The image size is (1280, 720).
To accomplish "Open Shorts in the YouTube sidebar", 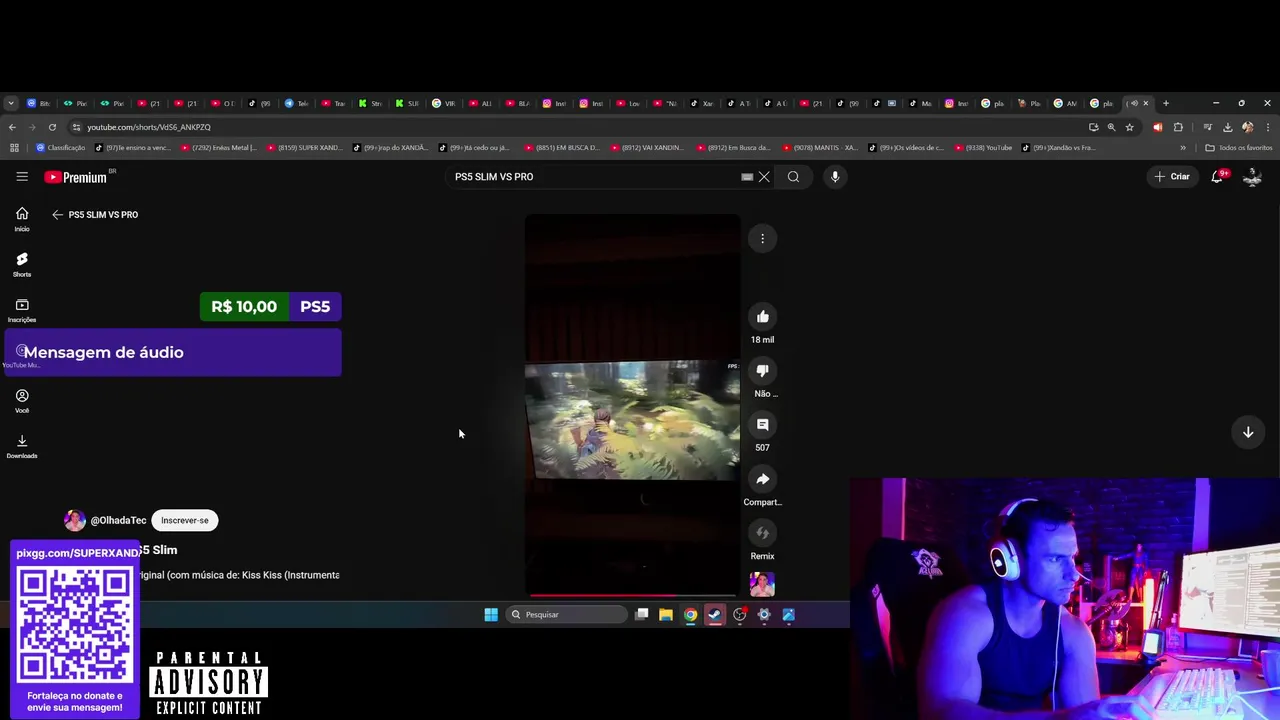I will click(x=22, y=264).
